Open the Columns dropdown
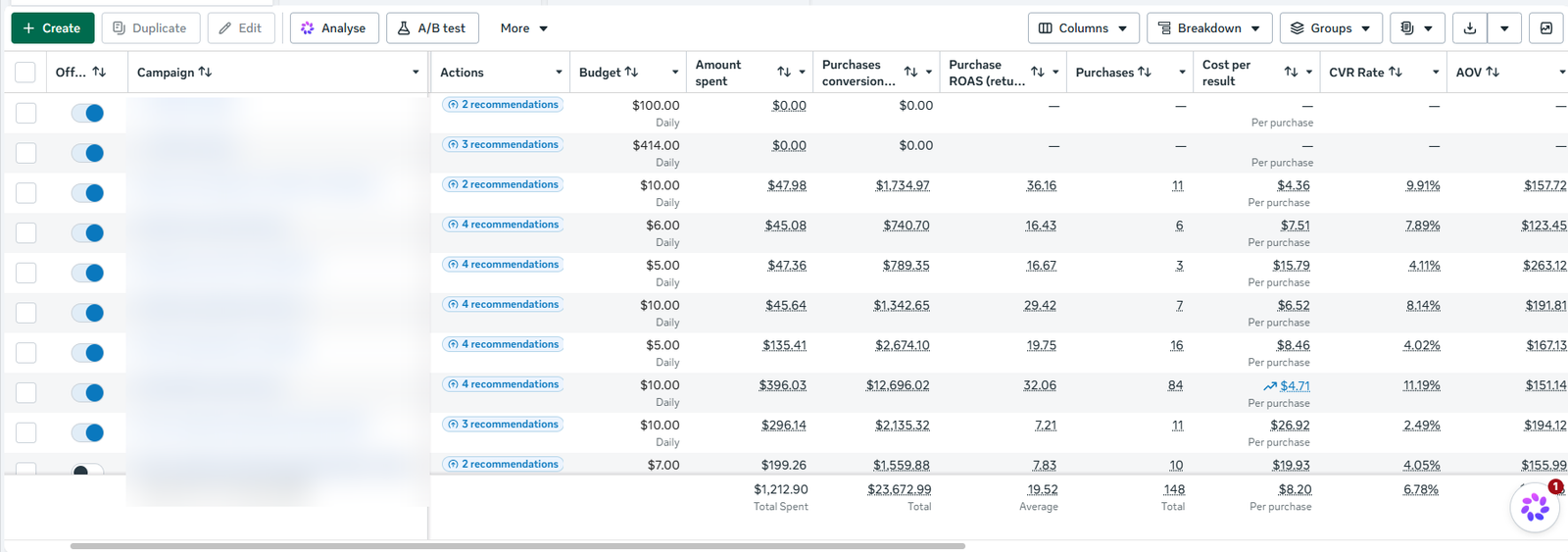Viewport: 1568px width, 552px height. pos(1084,28)
